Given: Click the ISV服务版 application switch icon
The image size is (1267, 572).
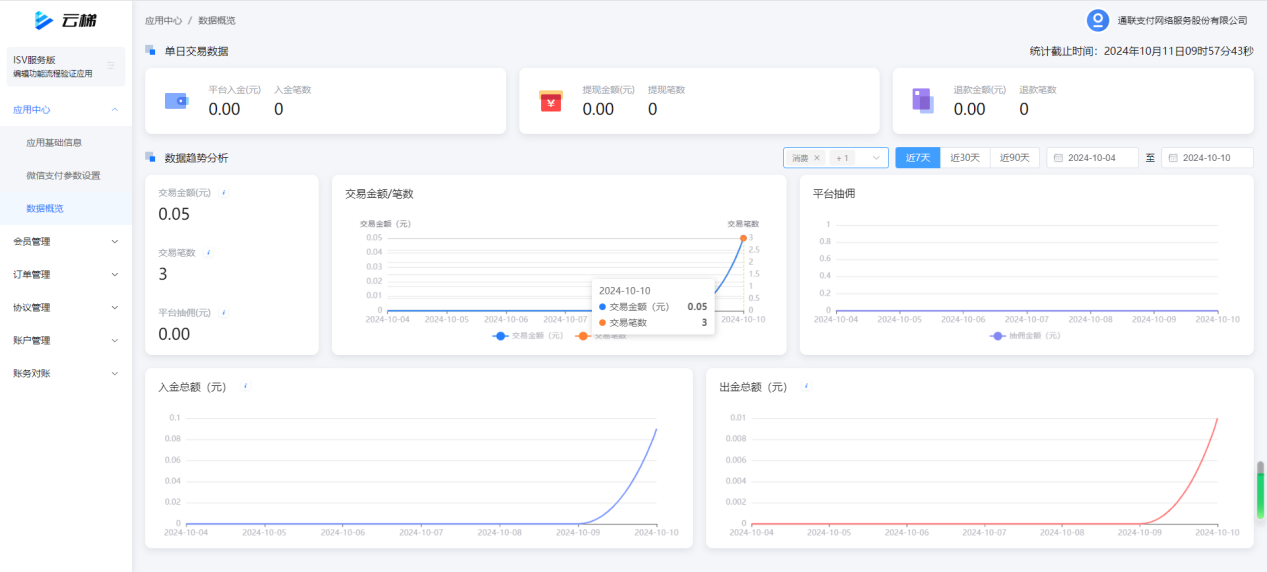Looking at the screenshot, I should (111, 66).
